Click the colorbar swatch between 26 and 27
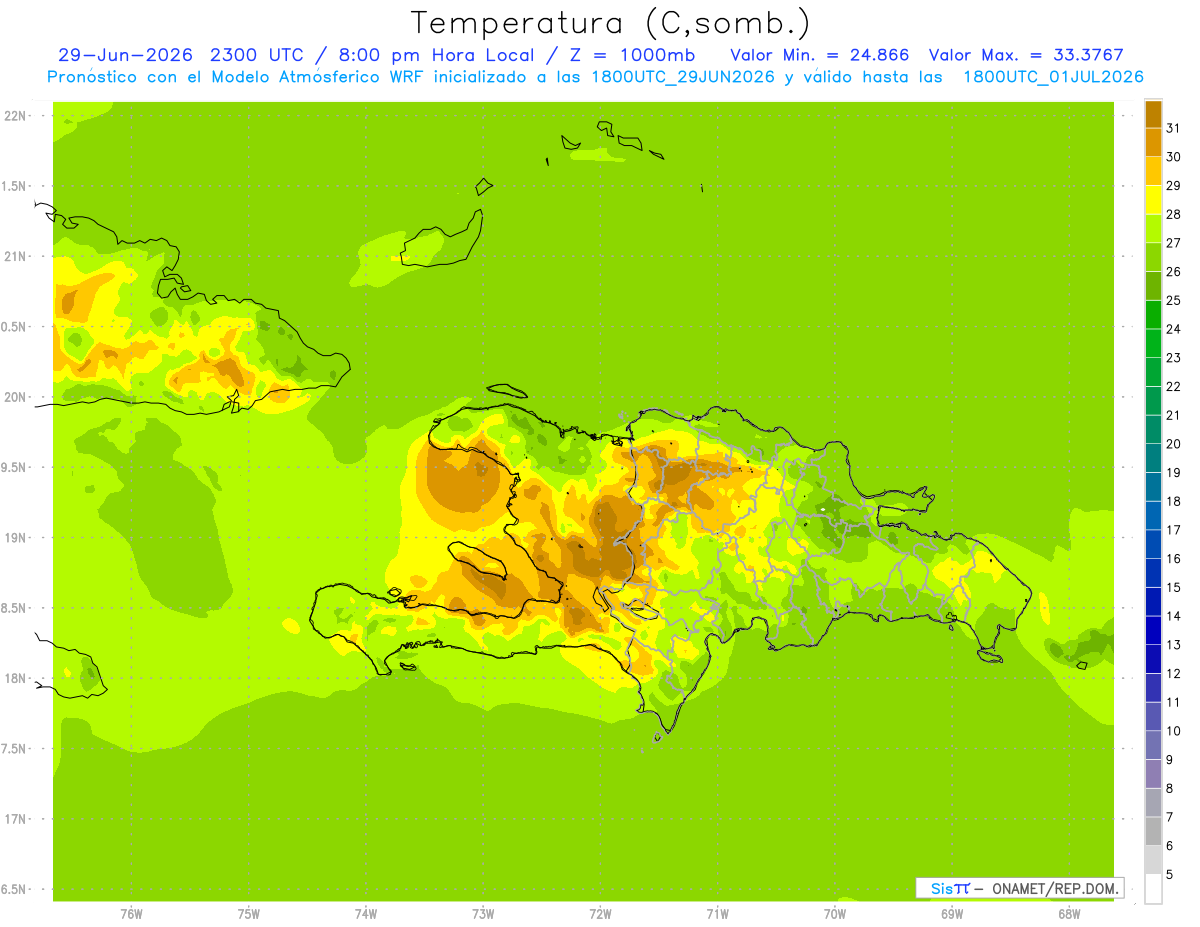The height and width of the screenshot is (927, 1200). pos(1153,257)
